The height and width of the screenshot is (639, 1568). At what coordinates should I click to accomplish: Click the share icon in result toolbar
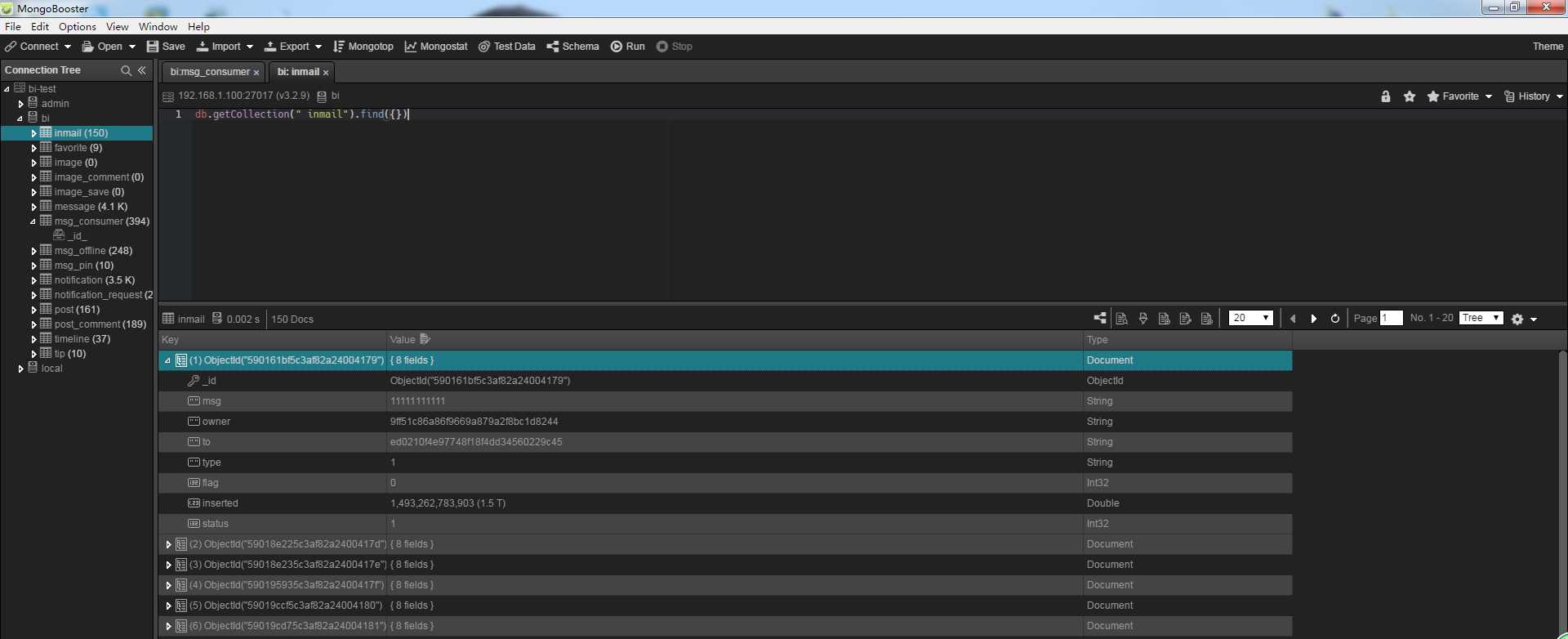[1100, 319]
